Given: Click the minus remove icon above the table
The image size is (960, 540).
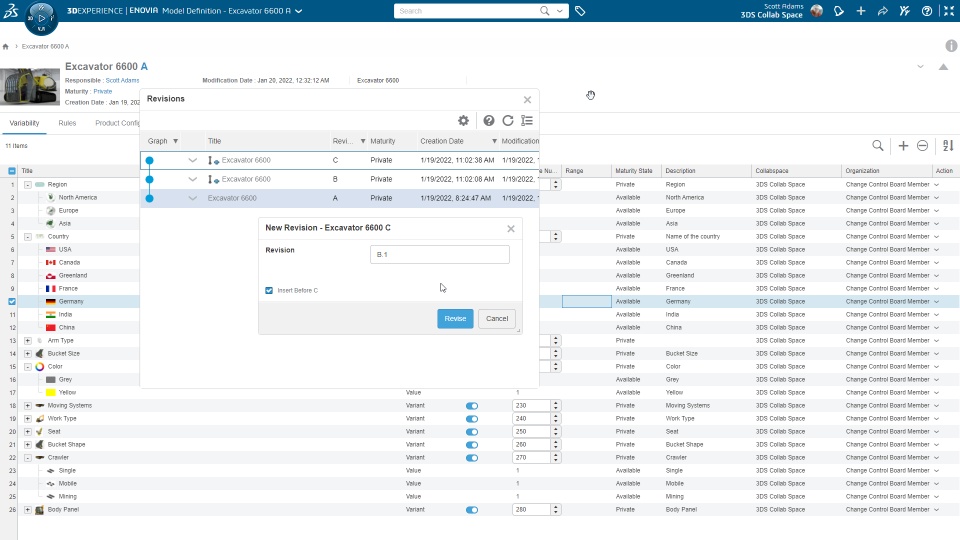Looking at the screenshot, I should (923, 146).
